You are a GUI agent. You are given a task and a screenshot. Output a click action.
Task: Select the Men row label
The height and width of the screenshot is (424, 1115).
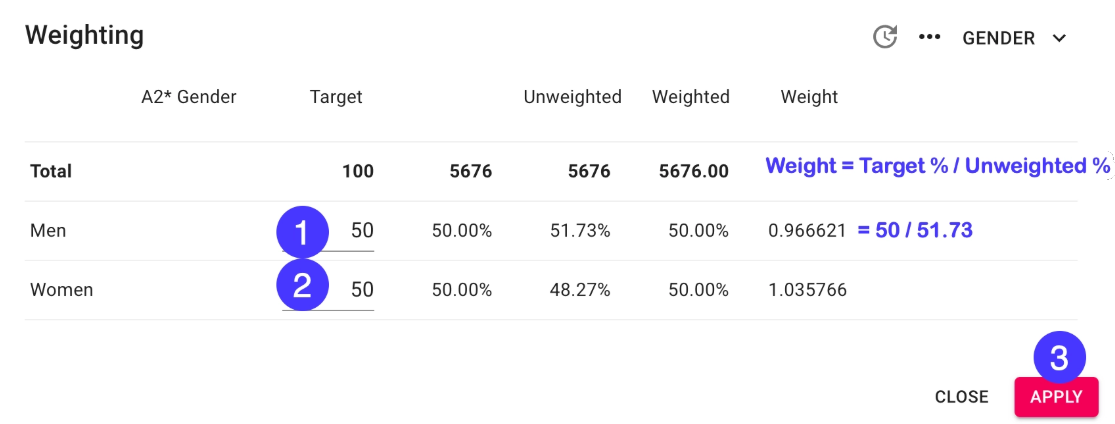point(48,231)
